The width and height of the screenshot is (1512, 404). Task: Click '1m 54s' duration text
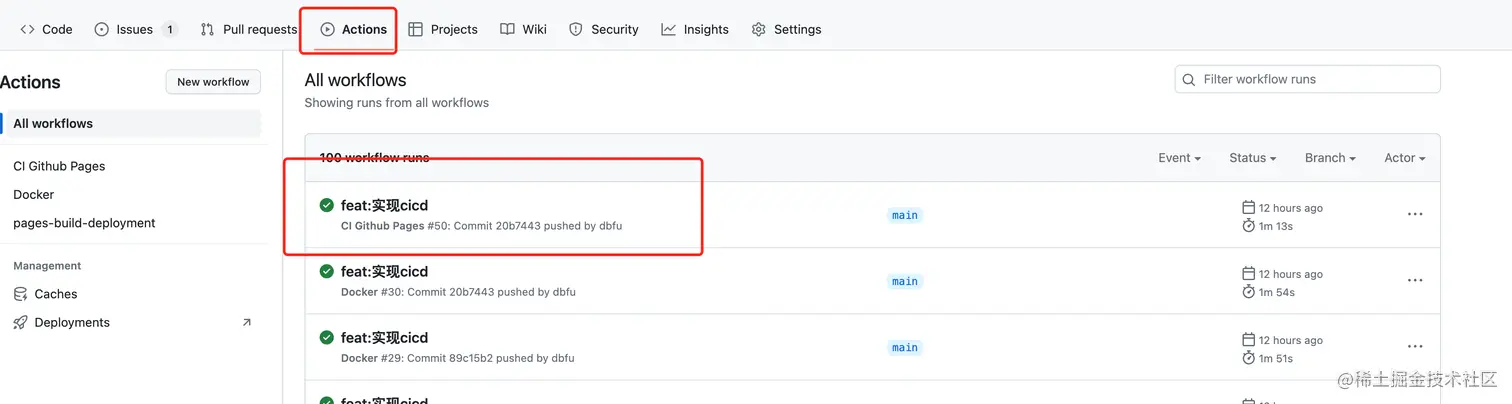1277,292
